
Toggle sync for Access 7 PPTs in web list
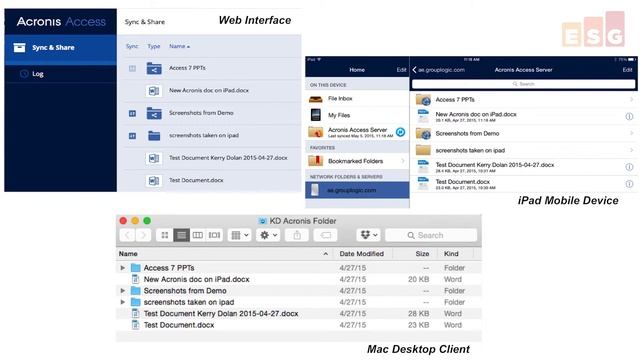click(x=132, y=69)
